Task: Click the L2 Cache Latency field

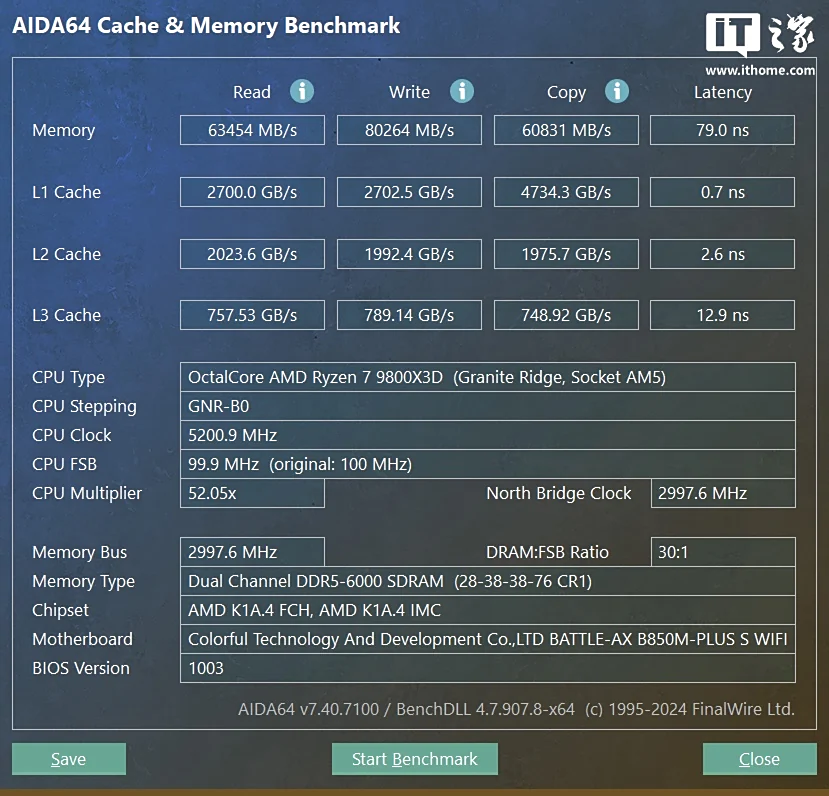Action: pos(722,254)
